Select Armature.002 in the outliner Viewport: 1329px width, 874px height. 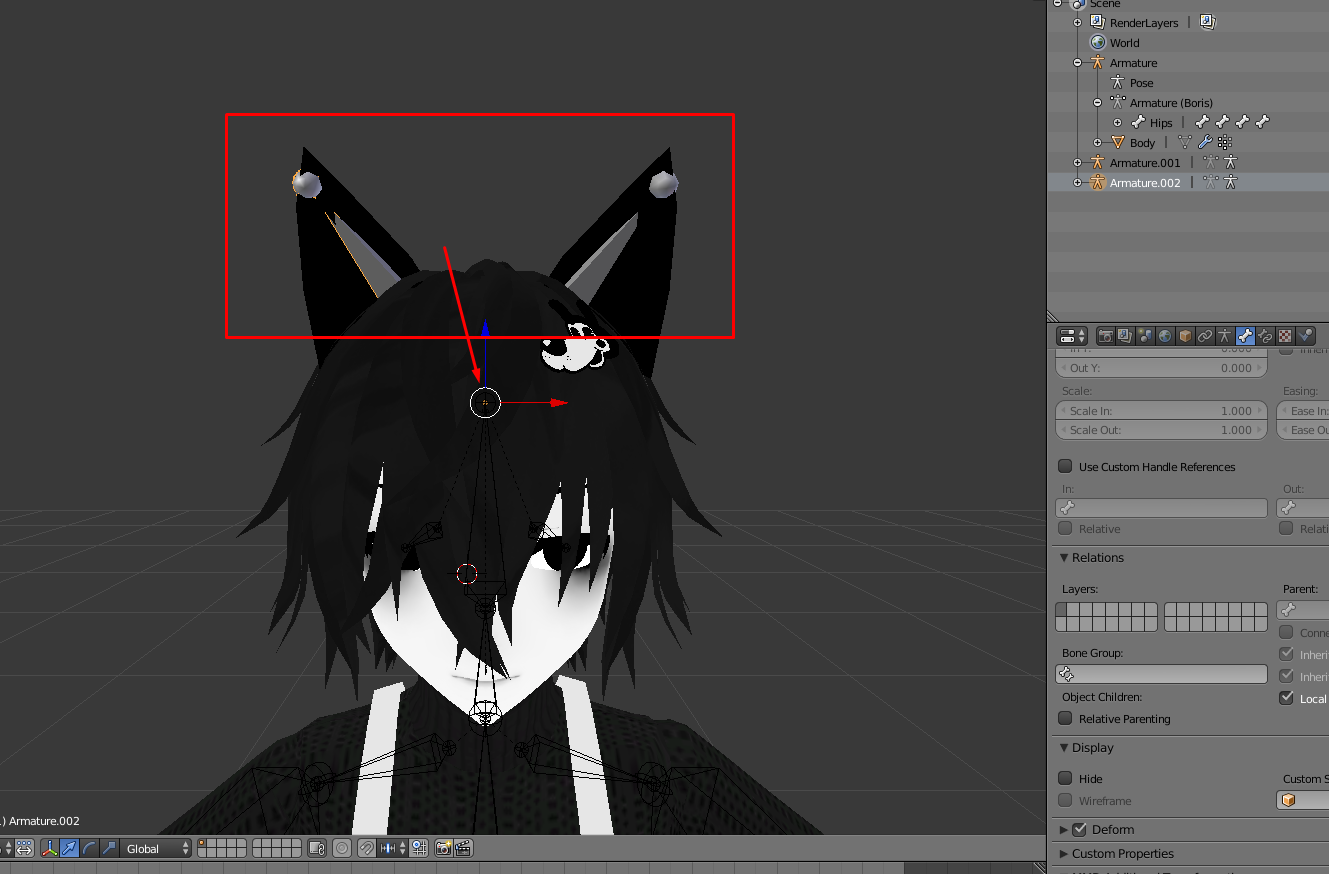tap(1144, 182)
